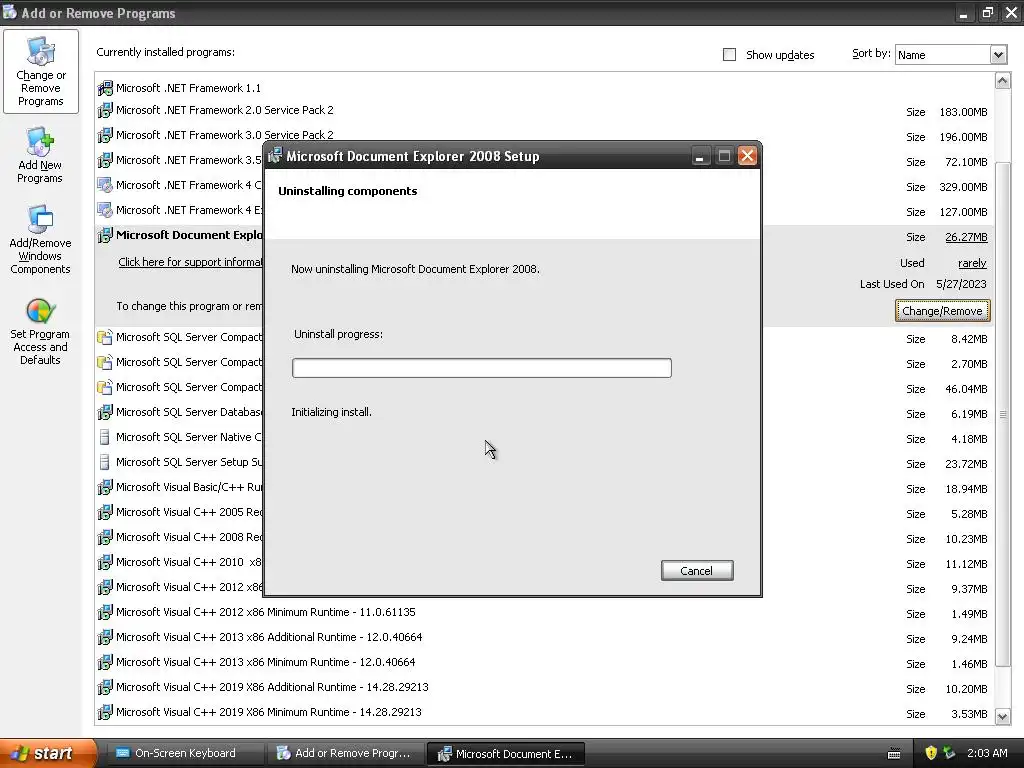The height and width of the screenshot is (768, 1024).
Task: Click icon of Visual C++ 2013 Additional Runtime
Action: [x=104, y=637]
